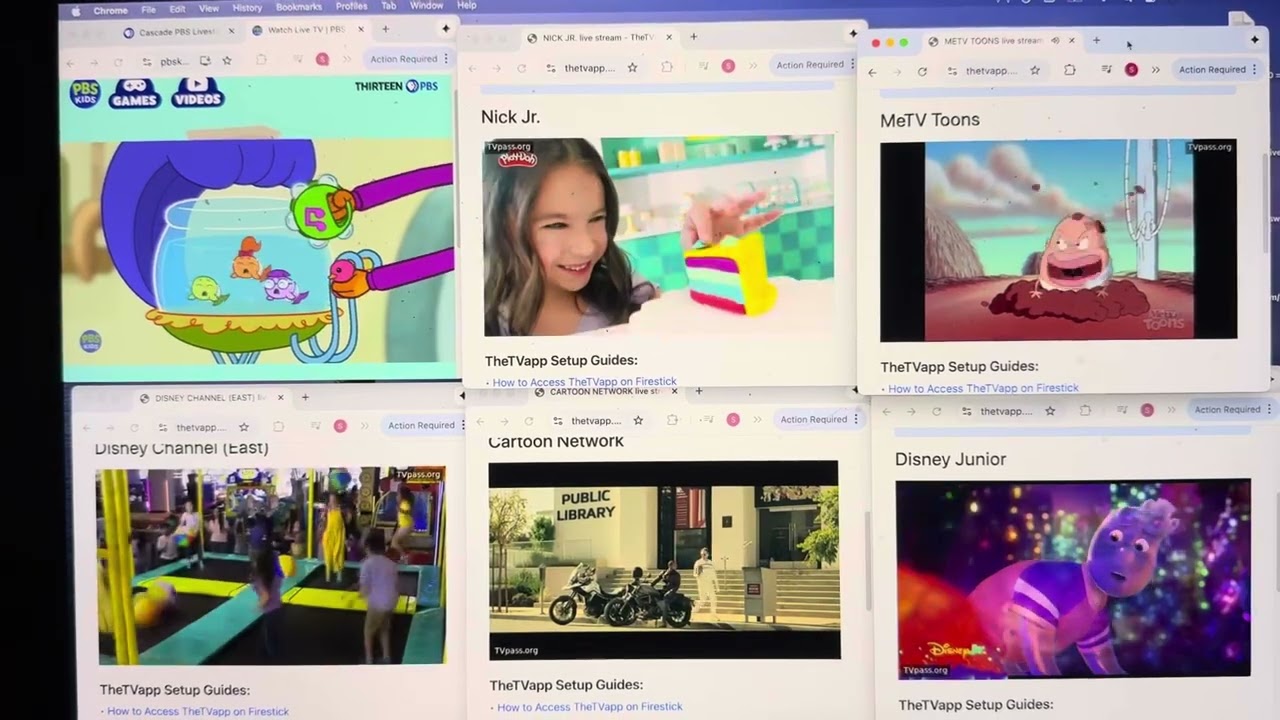Click the Thirteen PBS logo

(x=396, y=87)
